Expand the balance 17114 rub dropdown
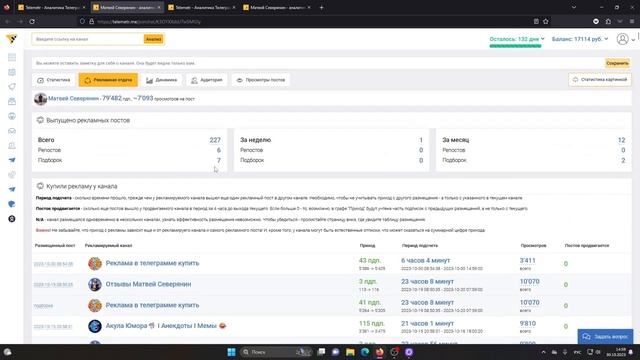 [580, 39]
